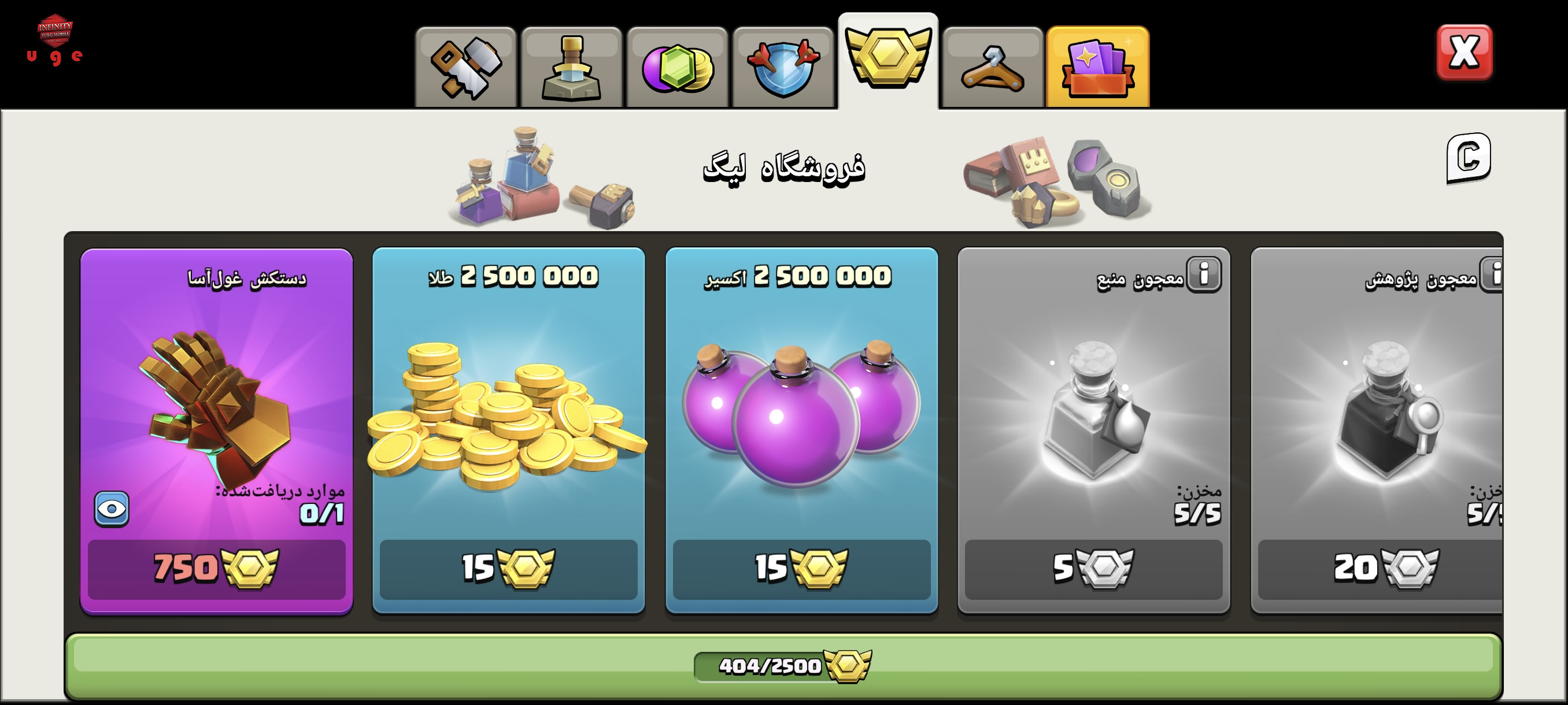Buy 2 500 000 elixir for 15 medals

tap(802, 569)
